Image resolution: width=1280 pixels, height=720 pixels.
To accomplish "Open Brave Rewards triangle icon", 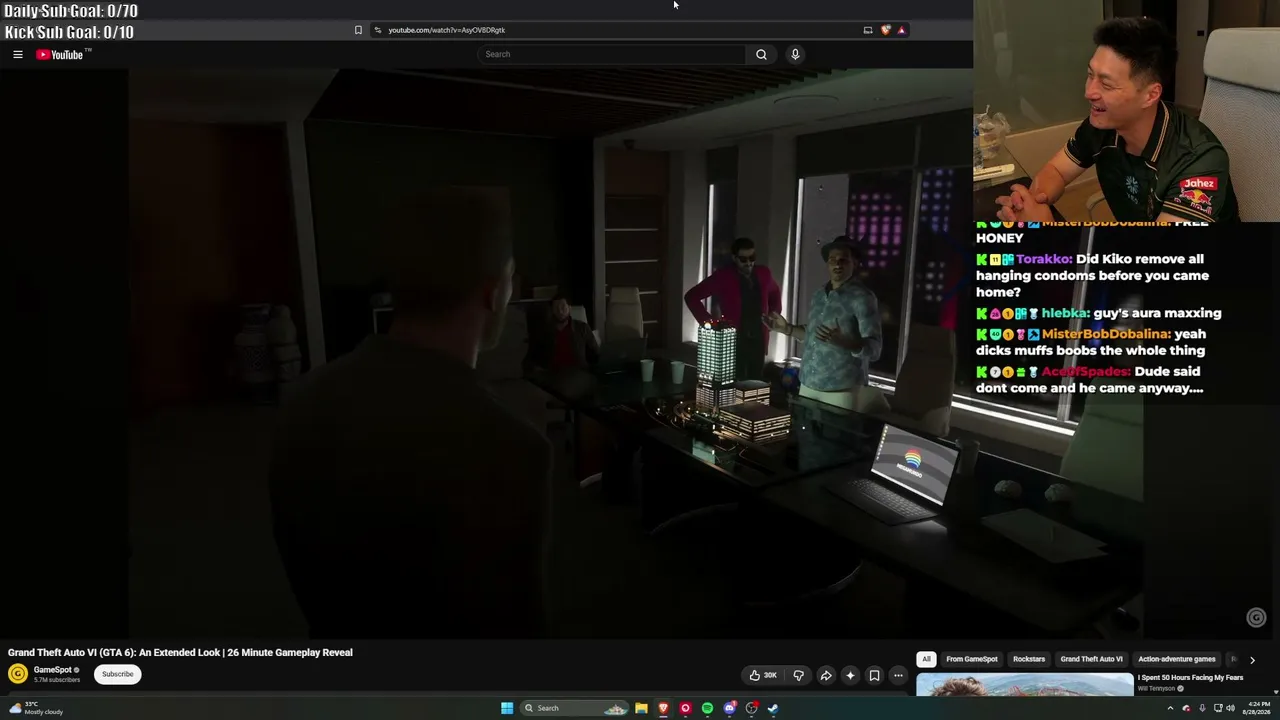I will click(x=901, y=30).
